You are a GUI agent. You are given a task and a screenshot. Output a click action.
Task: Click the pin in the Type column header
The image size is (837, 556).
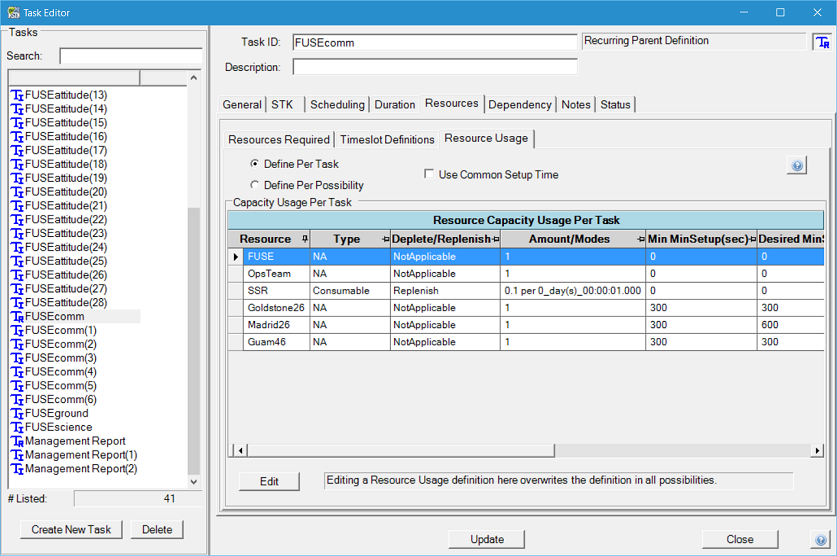(385, 240)
